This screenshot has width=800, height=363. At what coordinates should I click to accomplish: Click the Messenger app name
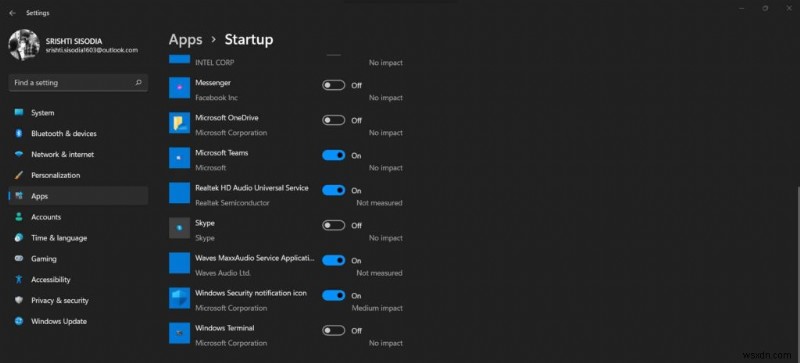pyautogui.click(x=213, y=83)
